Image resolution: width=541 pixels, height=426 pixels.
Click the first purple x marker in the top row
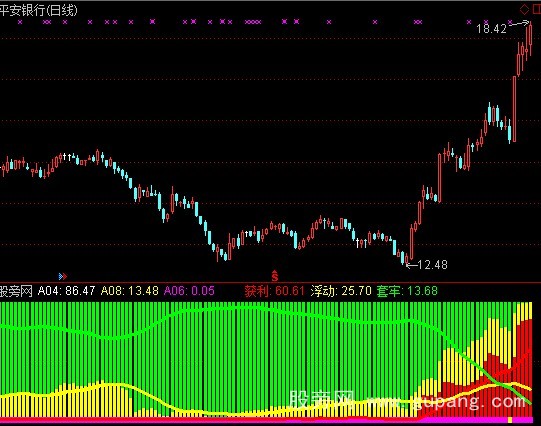20,22
